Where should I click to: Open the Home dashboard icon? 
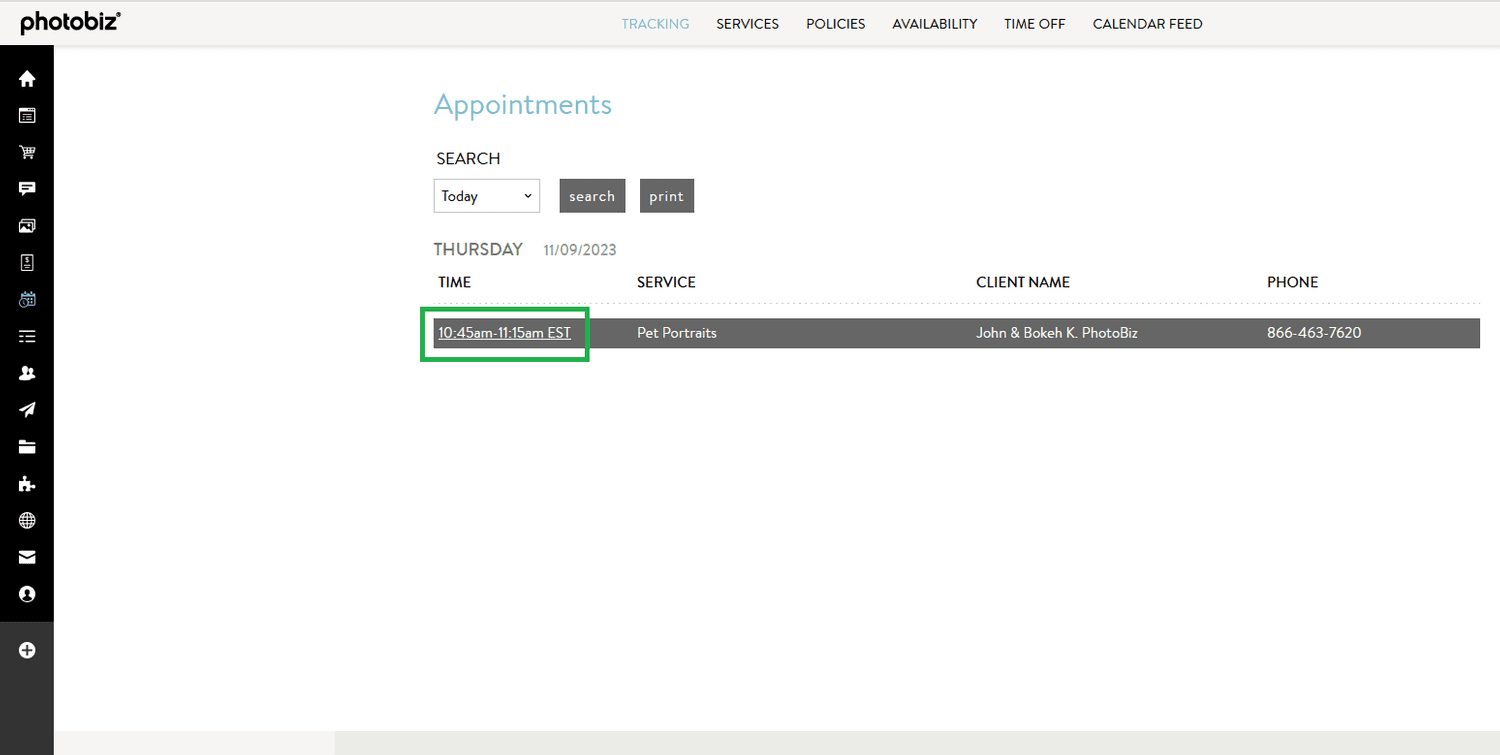pos(26,78)
